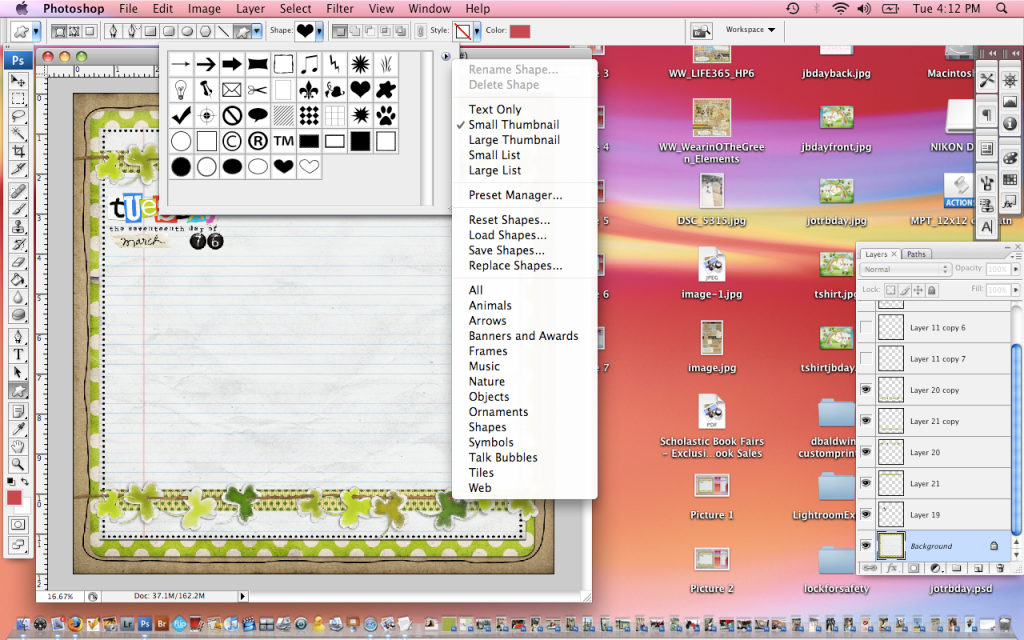1024x640 pixels.
Task: Select the Magic Wand tool
Action: pyautogui.click(x=18, y=133)
